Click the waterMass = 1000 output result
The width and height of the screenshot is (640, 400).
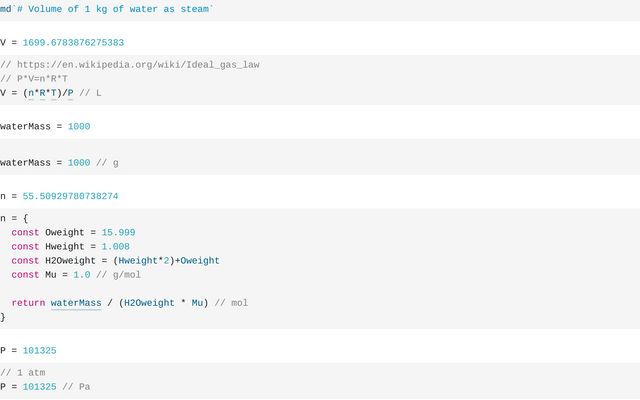pos(45,127)
